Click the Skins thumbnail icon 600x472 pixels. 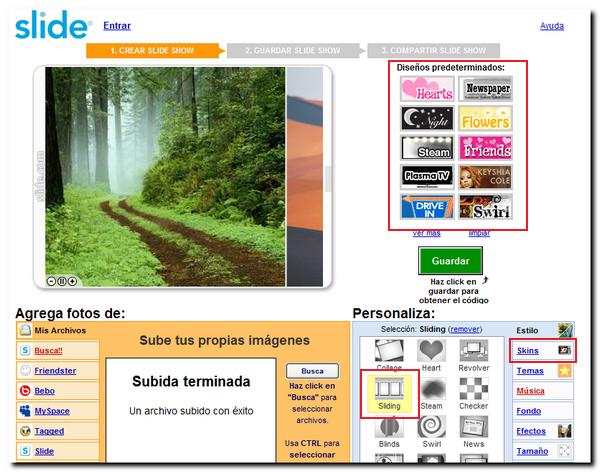pos(565,350)
